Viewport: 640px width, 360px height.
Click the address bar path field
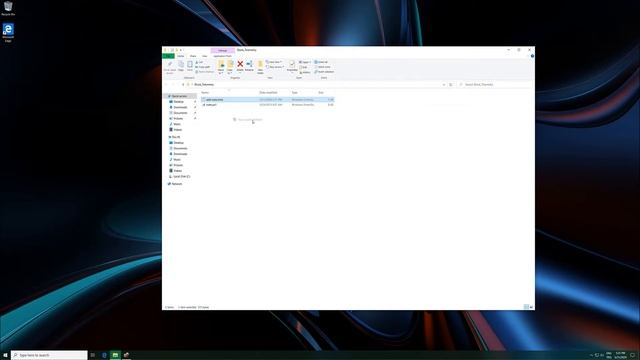point(313,84)
